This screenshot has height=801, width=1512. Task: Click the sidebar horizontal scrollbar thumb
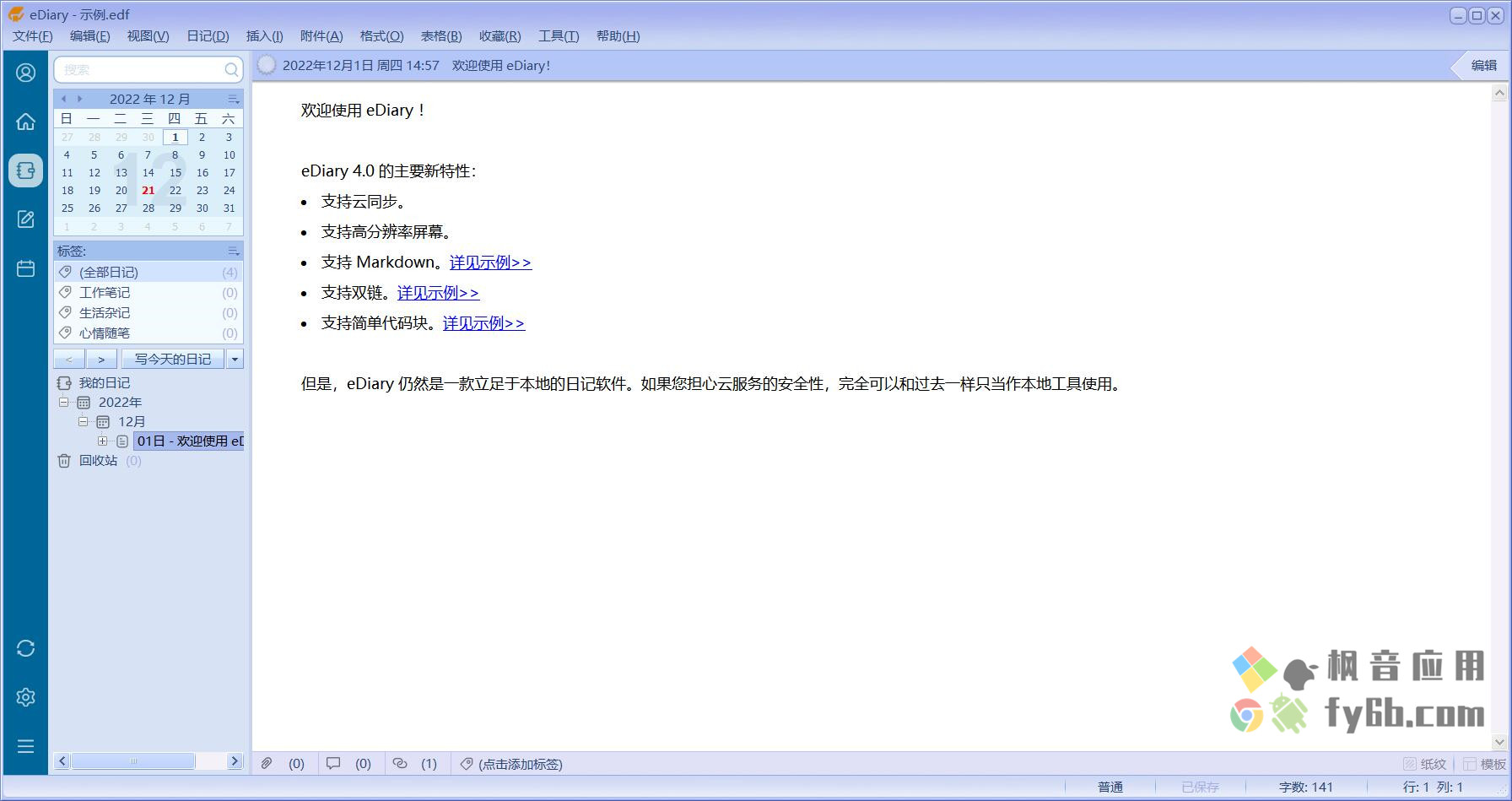point(133,760)
